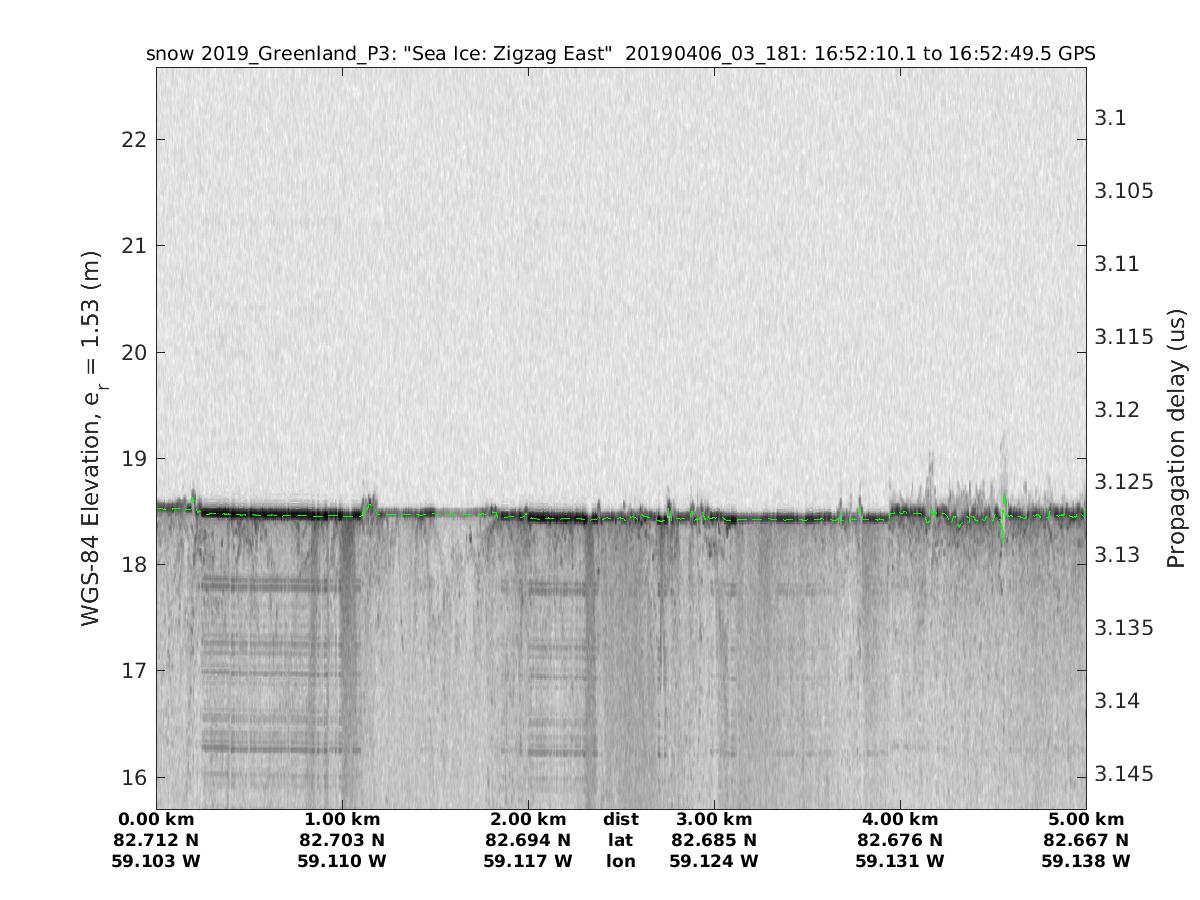Viewport: 1200px width, 900px height.
Task: Select the 1.00 km distance marker
Action: 342,819
